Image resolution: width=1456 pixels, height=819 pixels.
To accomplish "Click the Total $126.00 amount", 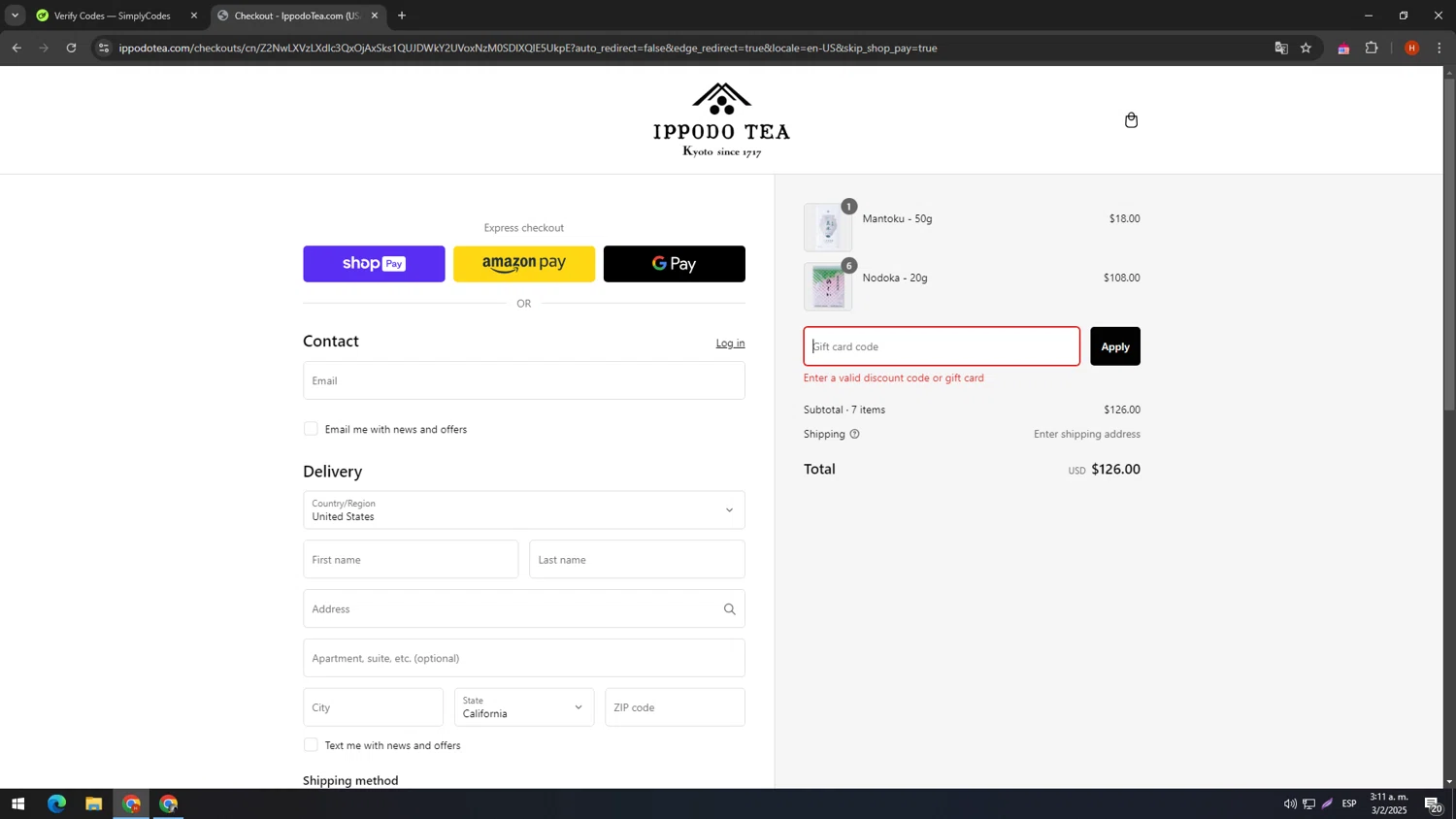I will 1115,469.
